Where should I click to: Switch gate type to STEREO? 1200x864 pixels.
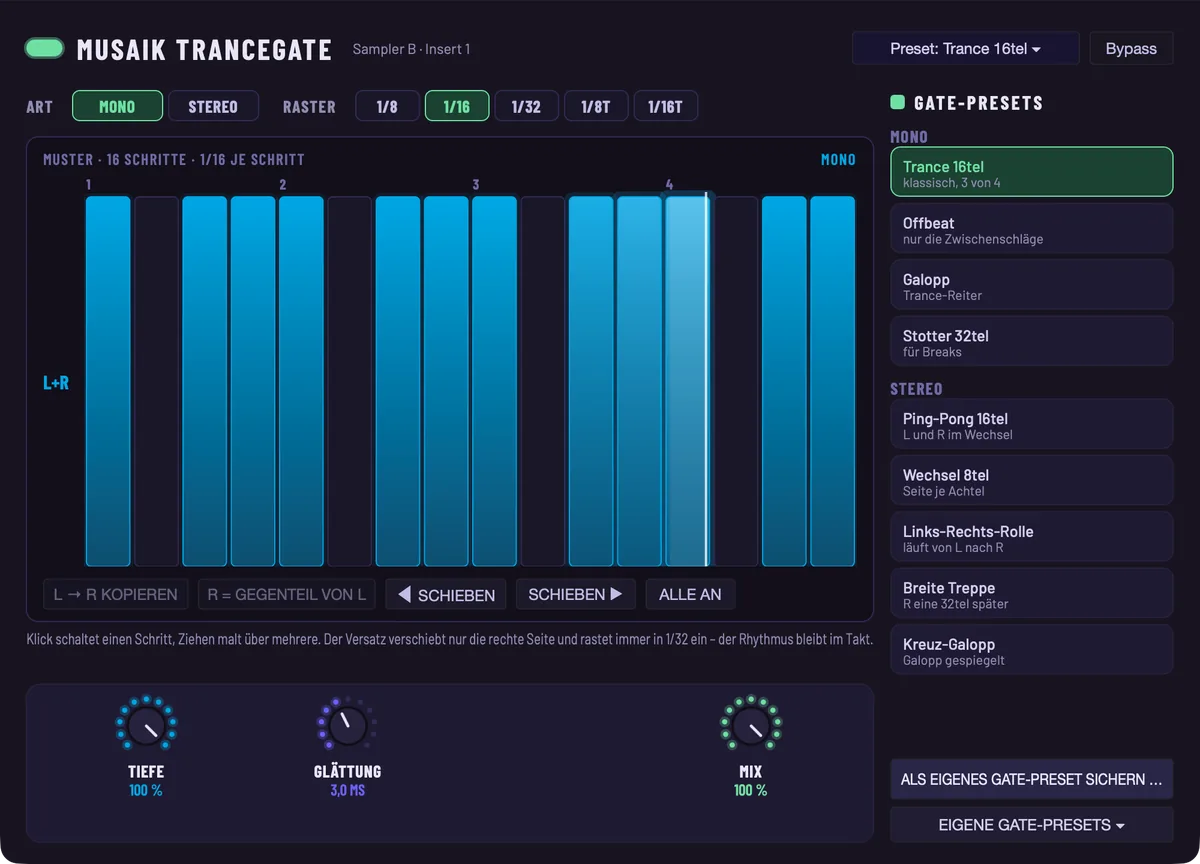213,106
